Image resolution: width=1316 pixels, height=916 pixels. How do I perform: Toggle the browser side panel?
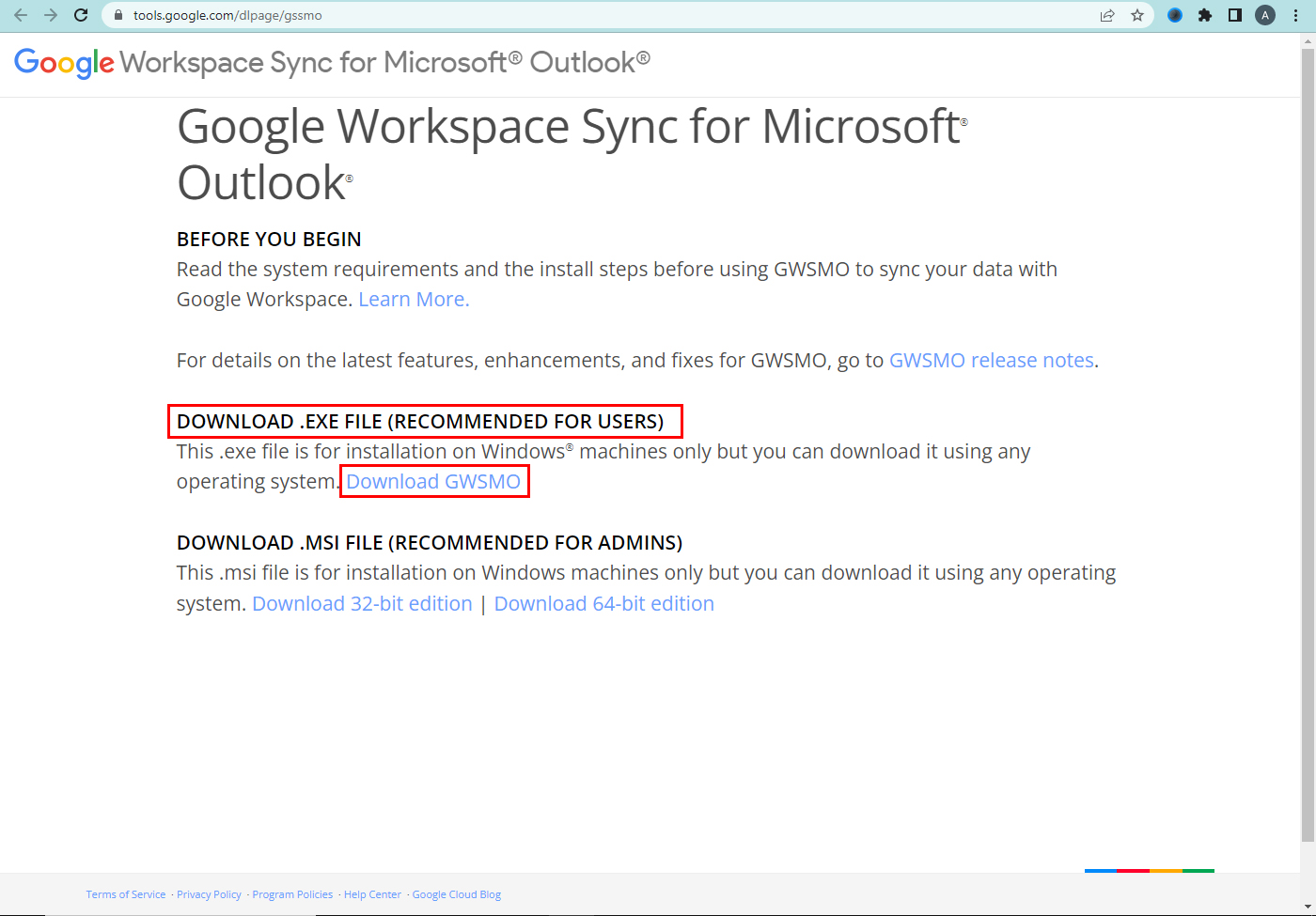pyautogui.click(x=1235, y=15)
